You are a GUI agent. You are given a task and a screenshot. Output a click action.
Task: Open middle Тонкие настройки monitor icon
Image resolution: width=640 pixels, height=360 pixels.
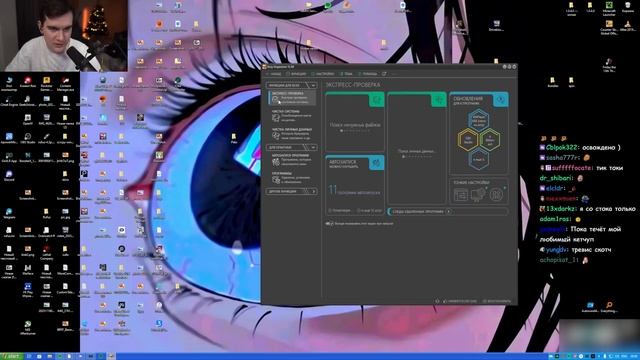coord(478,195)
